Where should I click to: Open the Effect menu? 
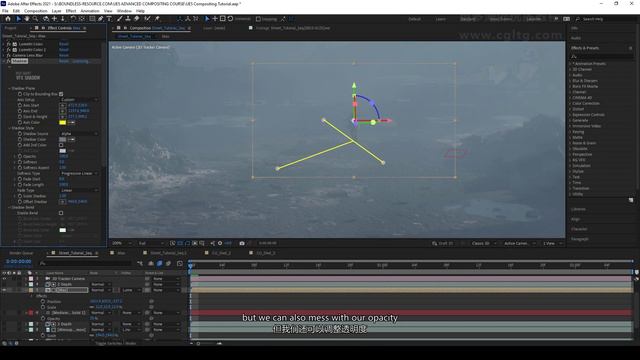(x=71, y=11)
